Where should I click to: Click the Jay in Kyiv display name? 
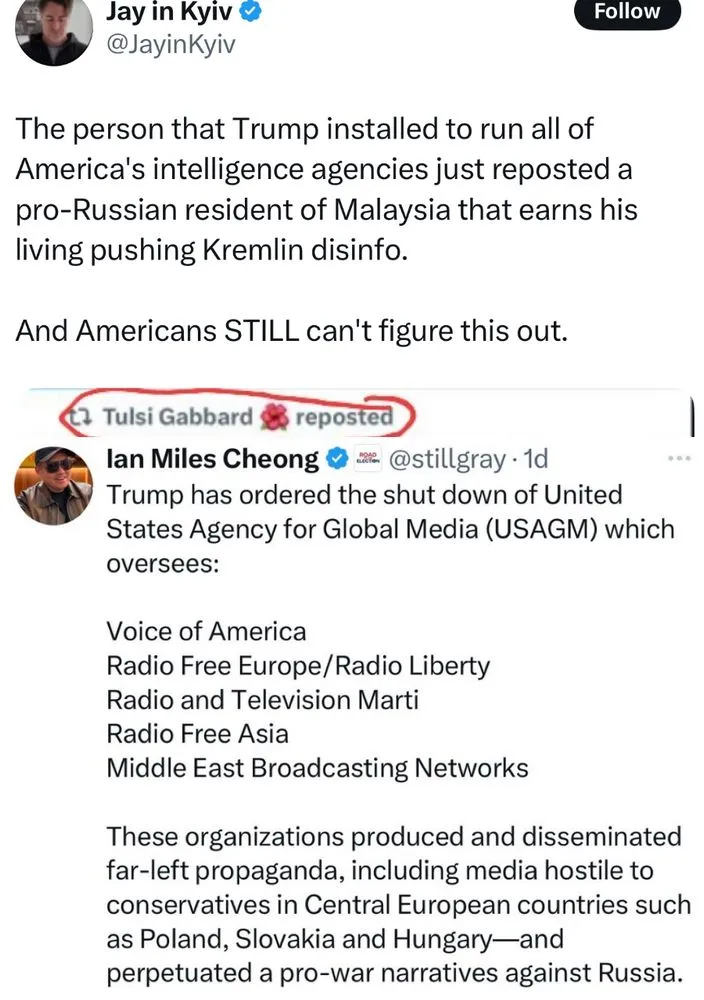[x=168, y=14]
